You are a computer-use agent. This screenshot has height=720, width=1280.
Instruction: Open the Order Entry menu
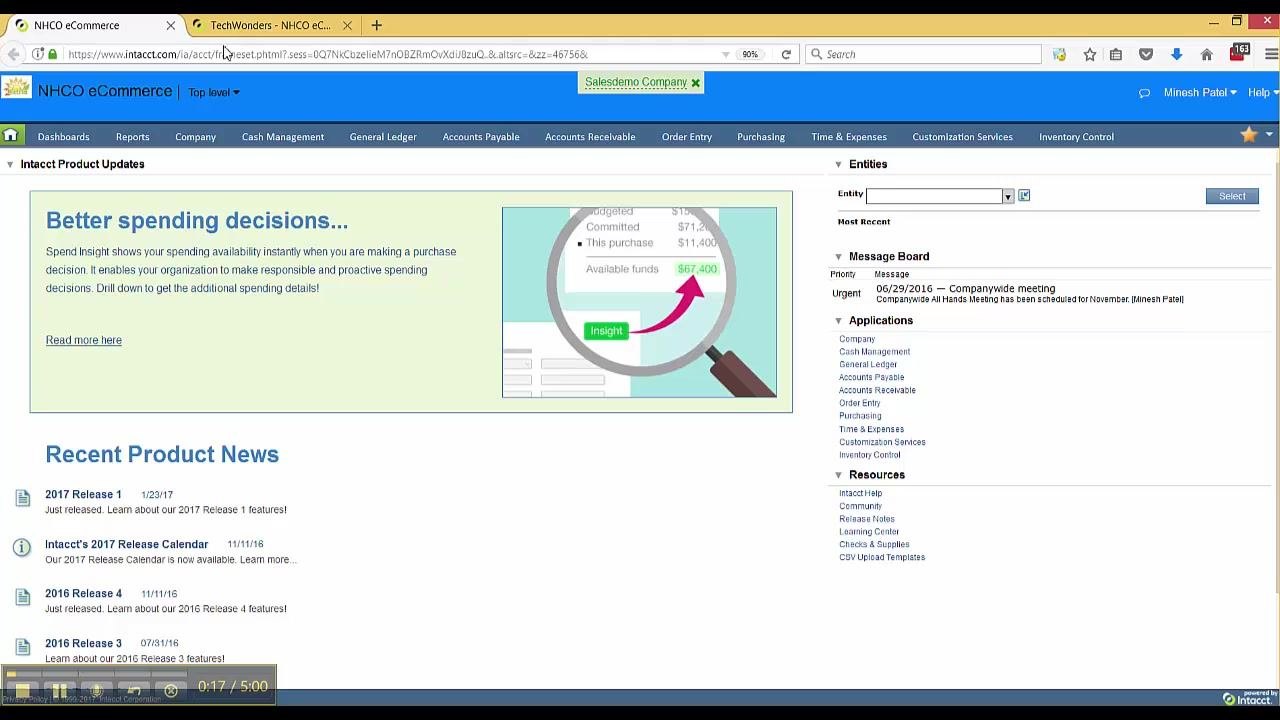coord(687,137)
